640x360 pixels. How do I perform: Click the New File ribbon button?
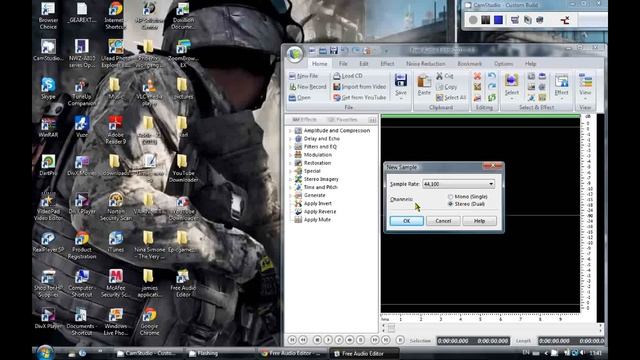click(x=303, y=76)
